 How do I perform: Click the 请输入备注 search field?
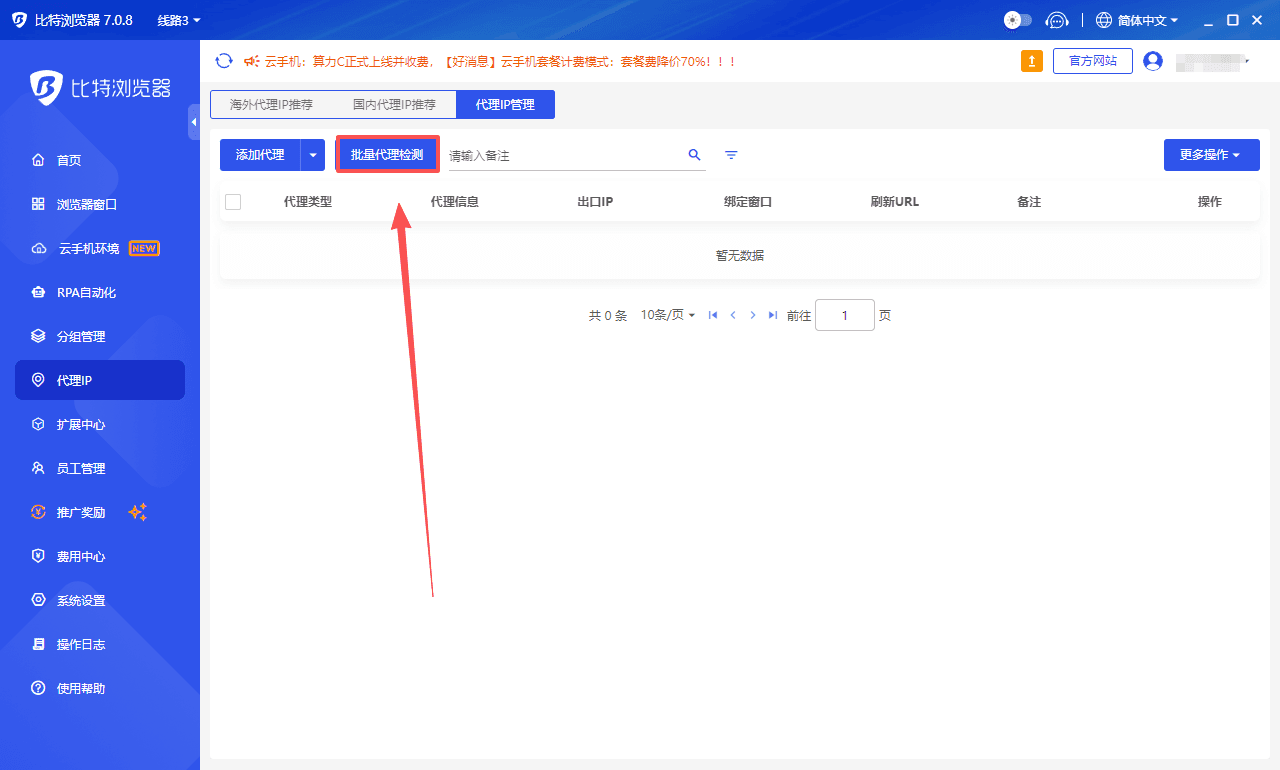565,156
